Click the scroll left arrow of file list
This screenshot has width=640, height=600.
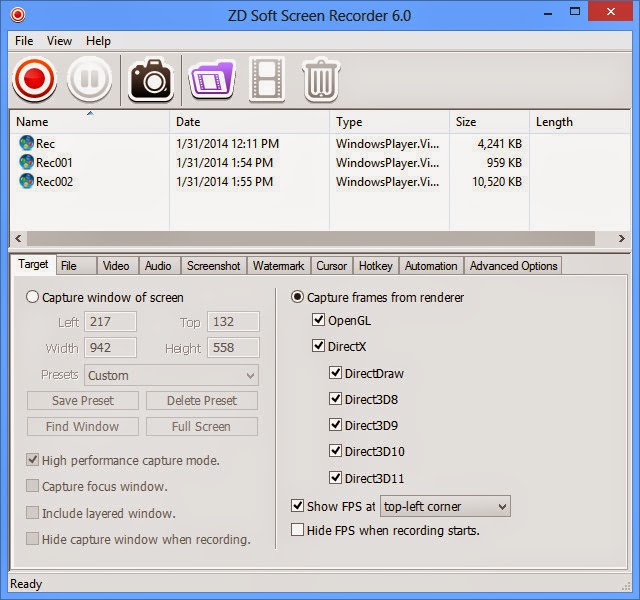(18, 238)
